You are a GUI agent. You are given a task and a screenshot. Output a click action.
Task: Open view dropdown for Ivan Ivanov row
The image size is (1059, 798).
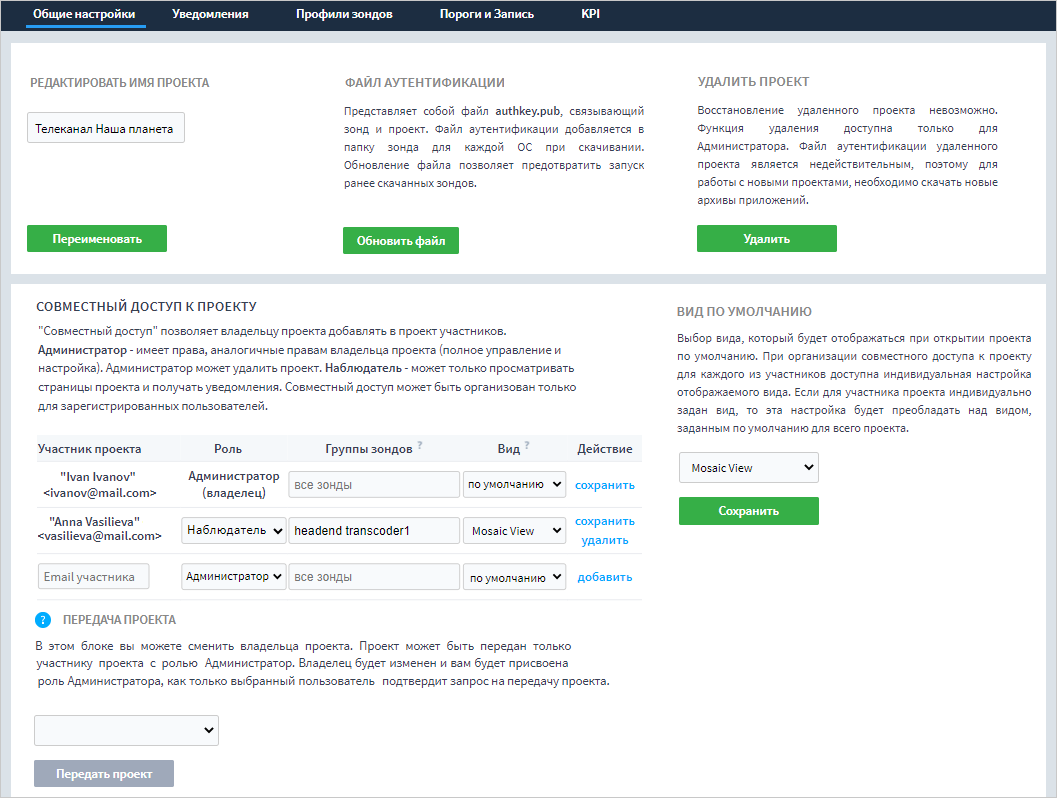point(514,485)
